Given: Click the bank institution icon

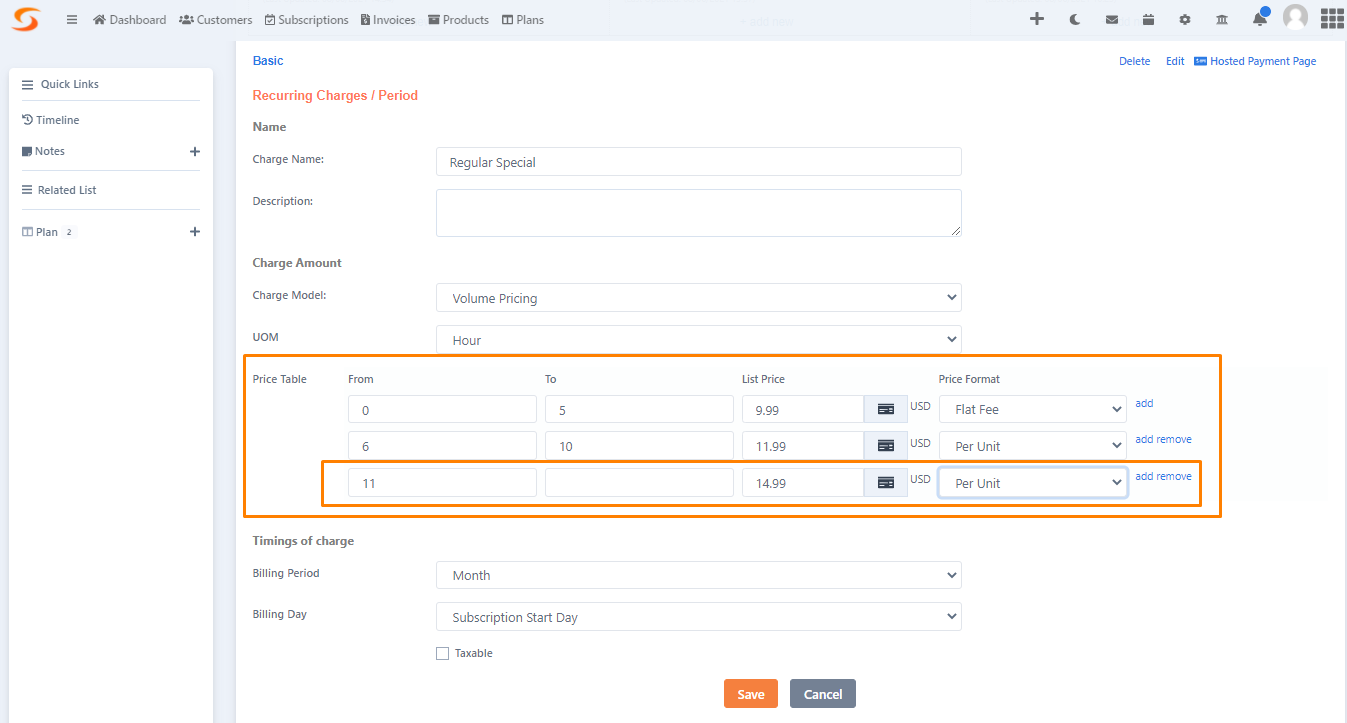Looking at the screenshot, I should [x=1221, y=18].
